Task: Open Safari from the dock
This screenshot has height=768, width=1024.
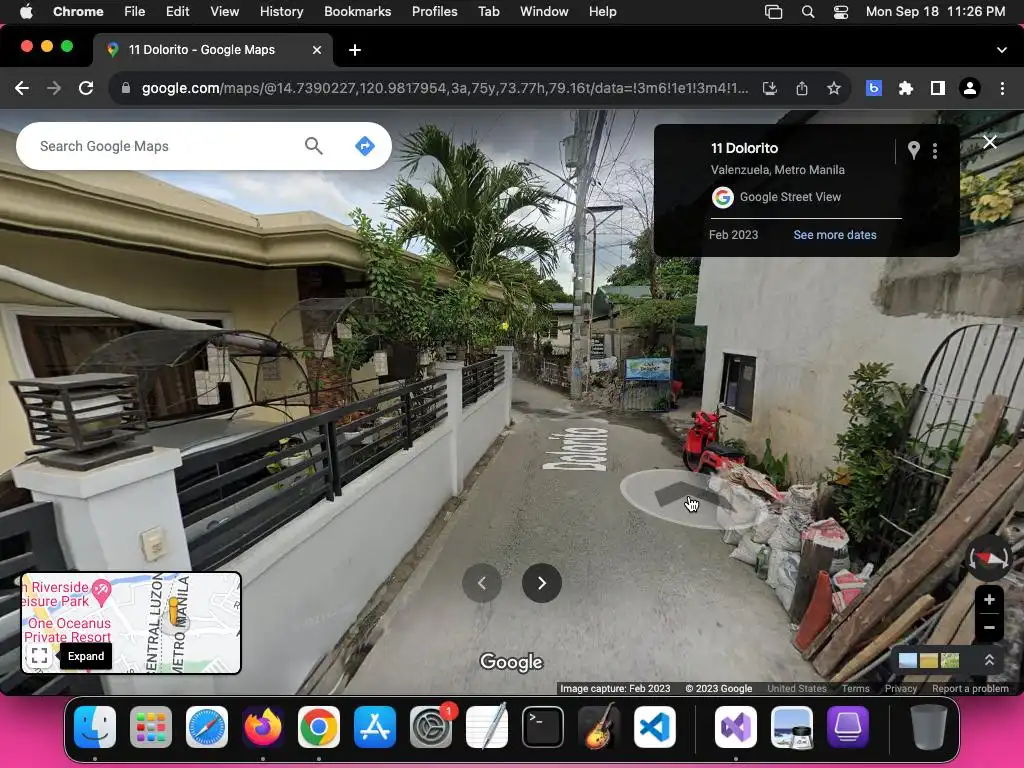Action: tap(207, 727)
